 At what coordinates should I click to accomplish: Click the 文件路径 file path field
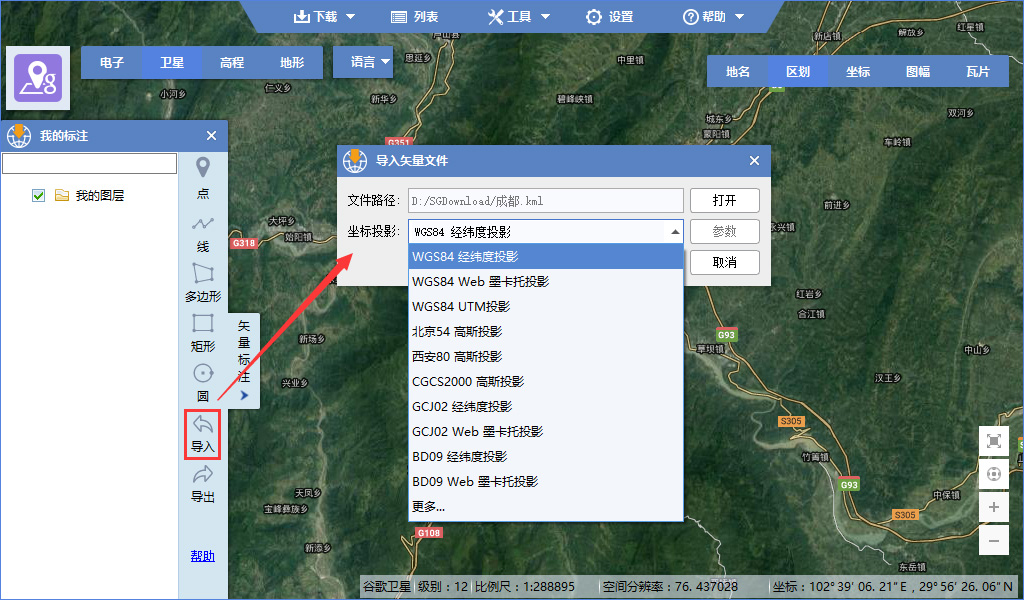pos(546,201)
